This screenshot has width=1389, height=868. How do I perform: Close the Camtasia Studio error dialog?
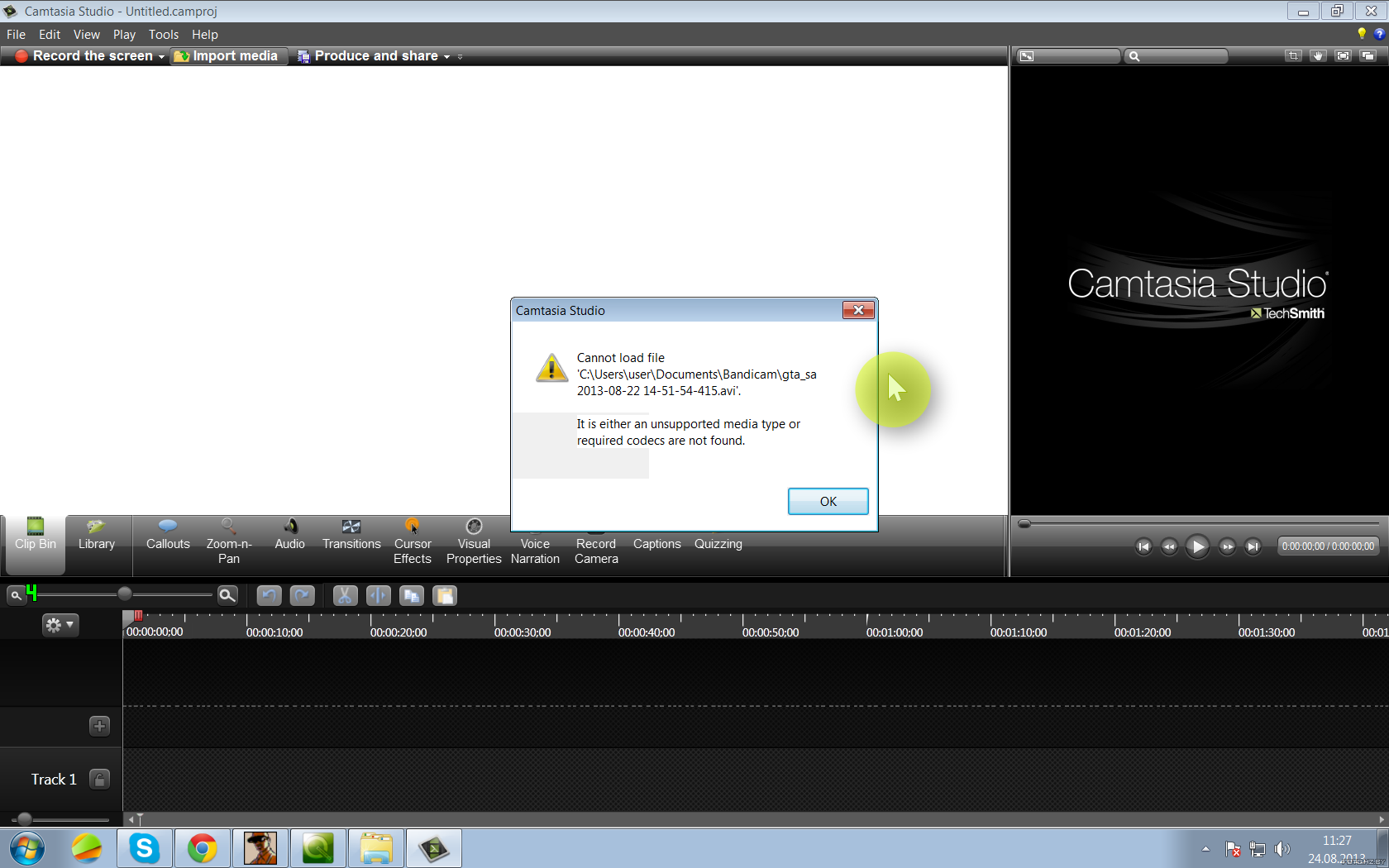tap(858, 310)
